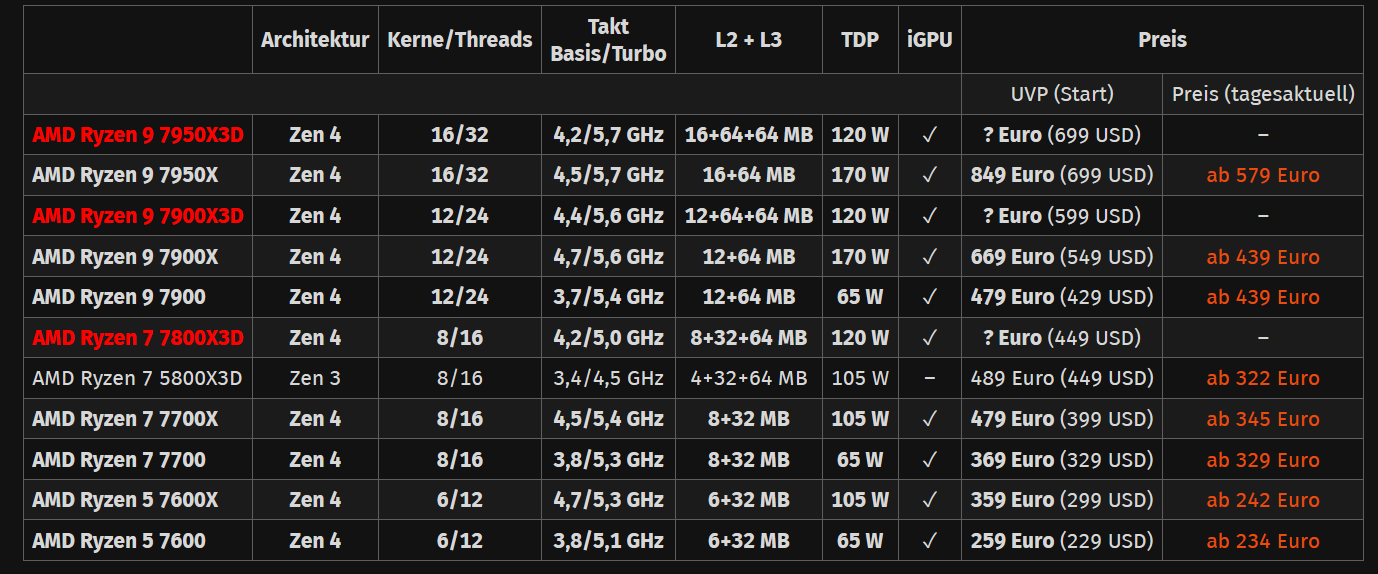
Task: Select the 'ab 329 Euro' price link
Action: (1263, 460)
